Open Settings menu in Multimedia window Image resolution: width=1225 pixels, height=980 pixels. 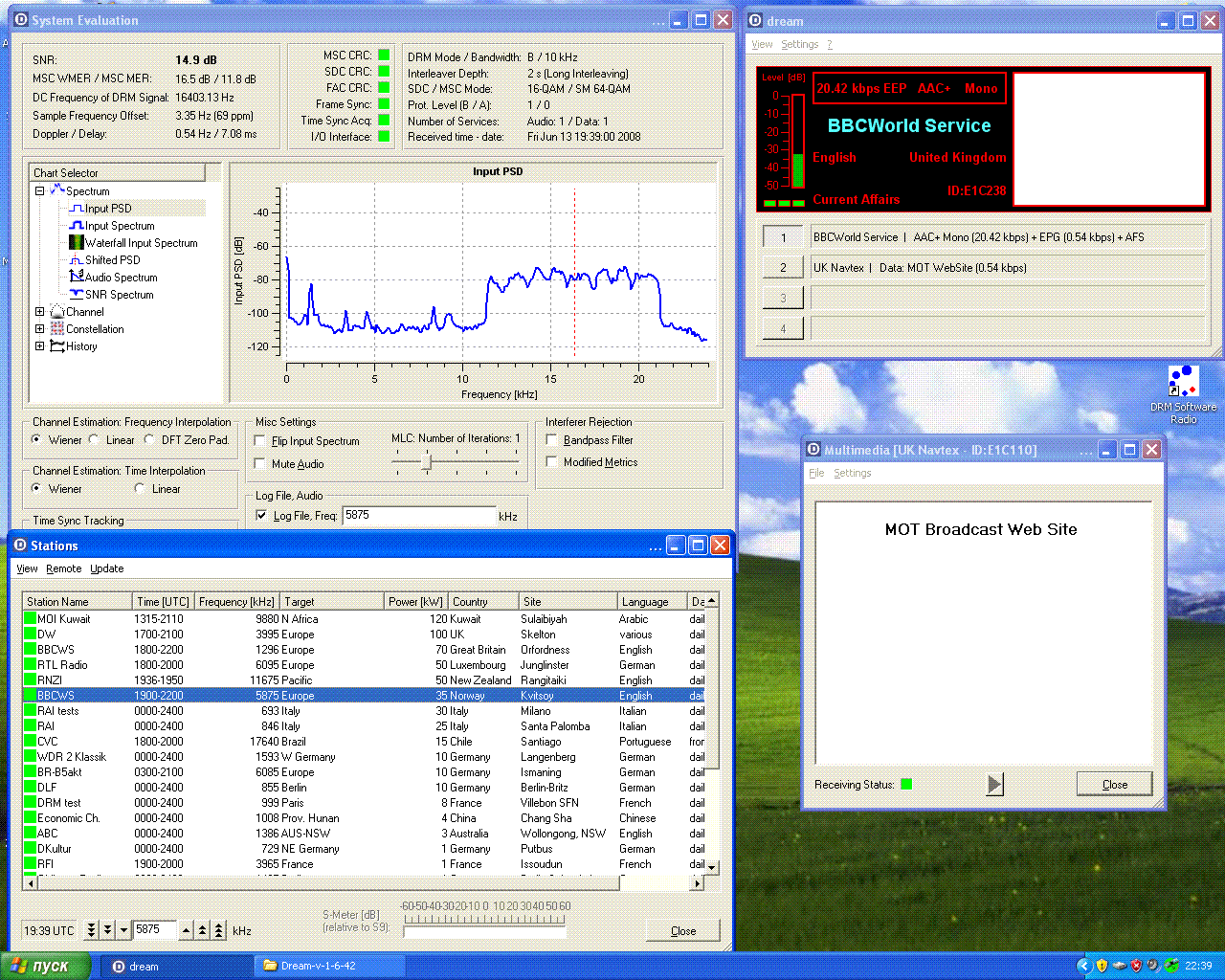(x=852, y=473)
